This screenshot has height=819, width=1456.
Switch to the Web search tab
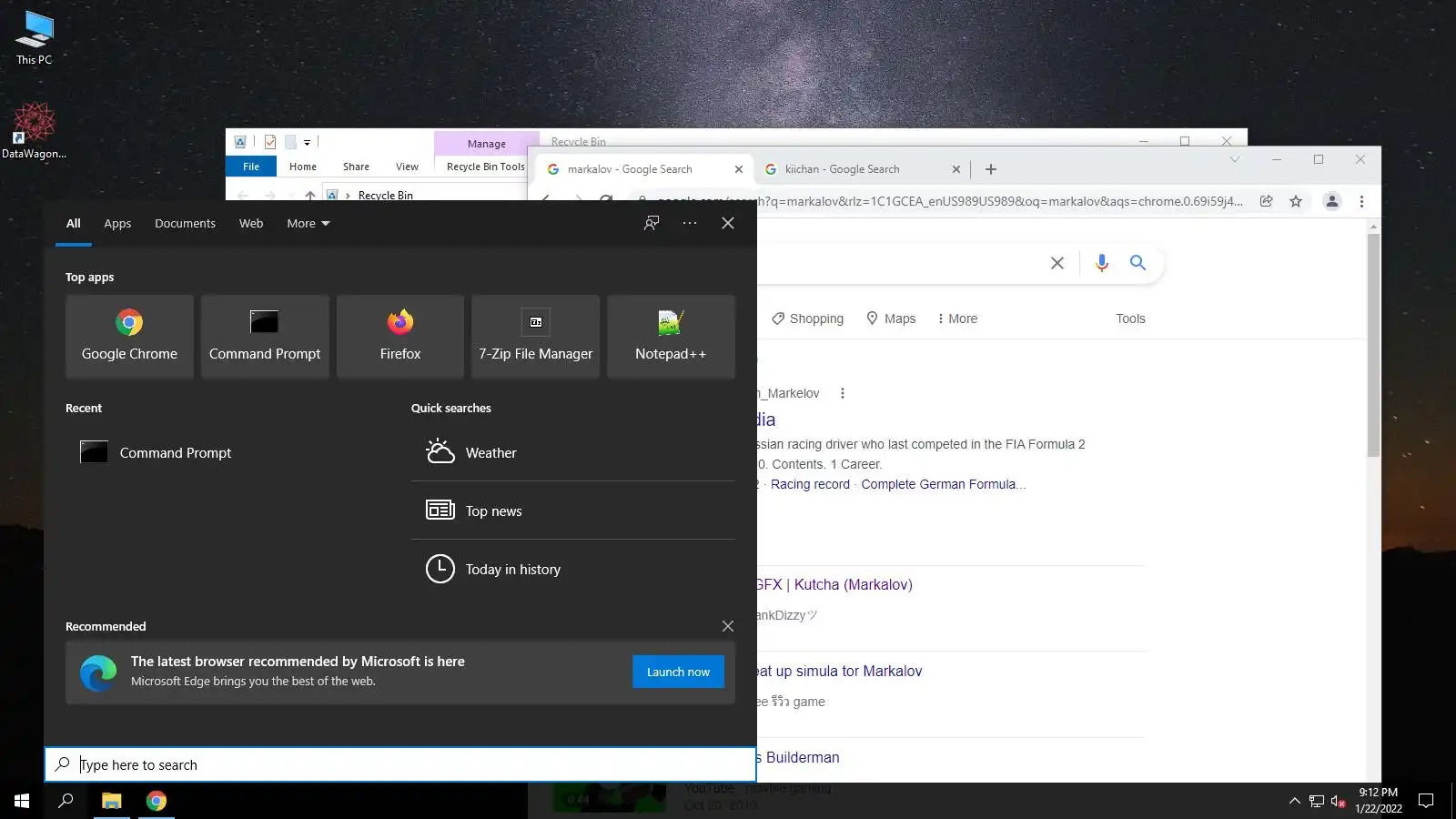251,223
